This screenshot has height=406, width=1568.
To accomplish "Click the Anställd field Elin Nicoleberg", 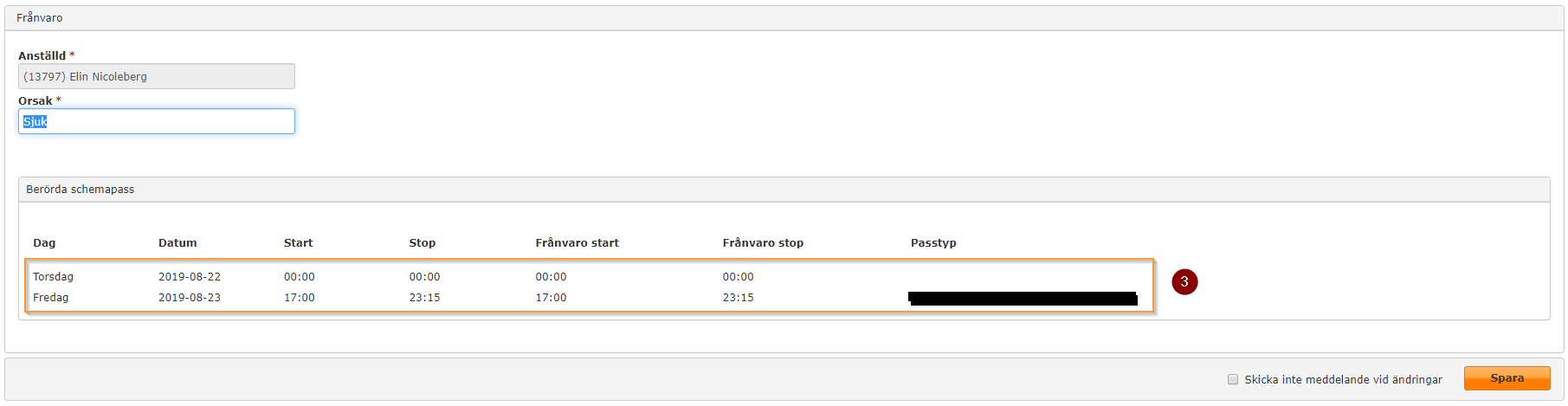I will [157, 76].
